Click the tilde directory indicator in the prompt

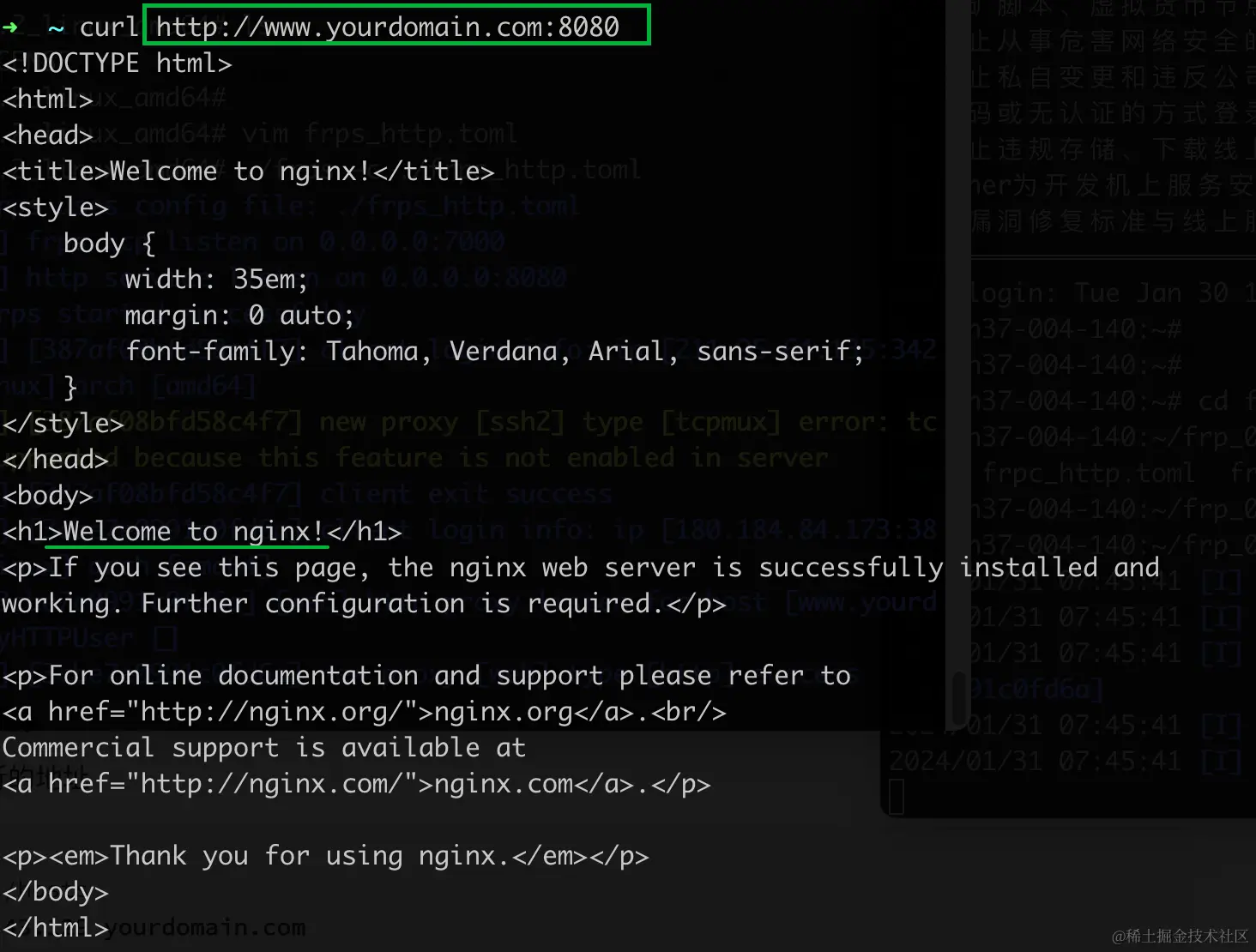pyautogui.click(x=56, y=28)
